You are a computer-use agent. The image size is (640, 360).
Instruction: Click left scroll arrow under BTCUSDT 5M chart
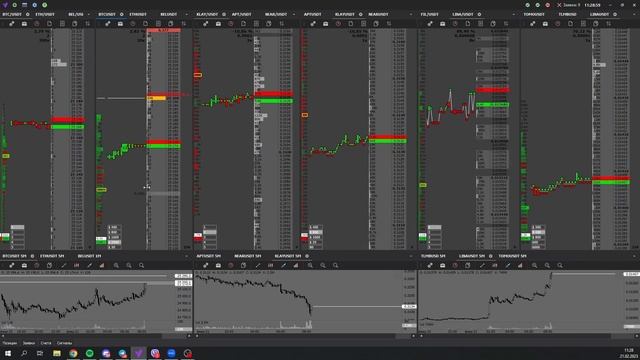3,336
